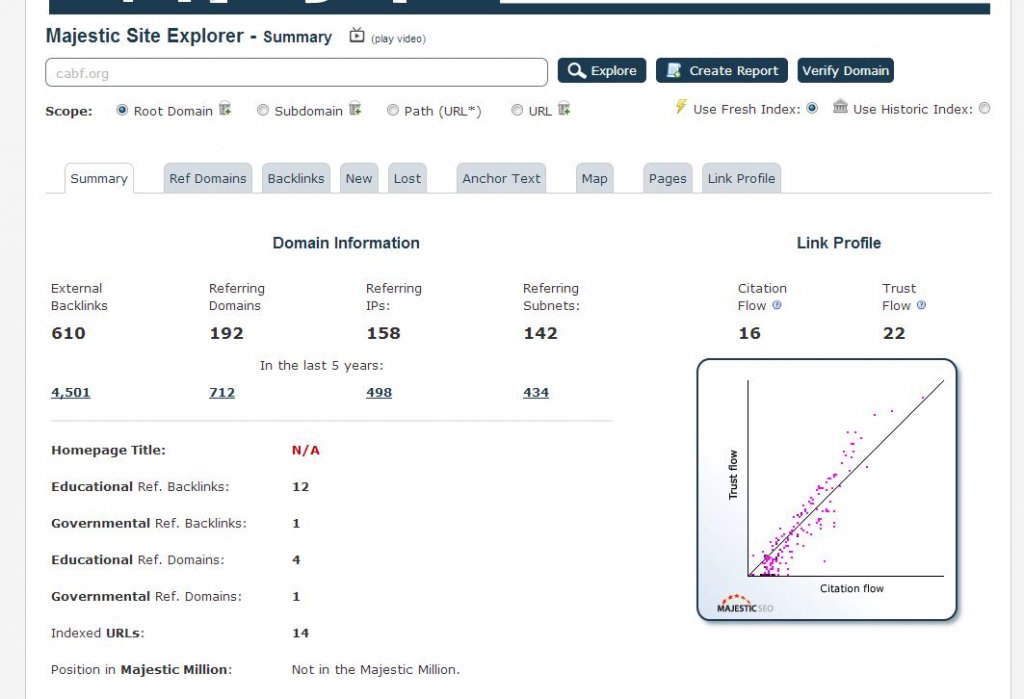Open Citation Flow help question icon
Viewport: 1024px width, 699px height.
[x=776, y=305]
